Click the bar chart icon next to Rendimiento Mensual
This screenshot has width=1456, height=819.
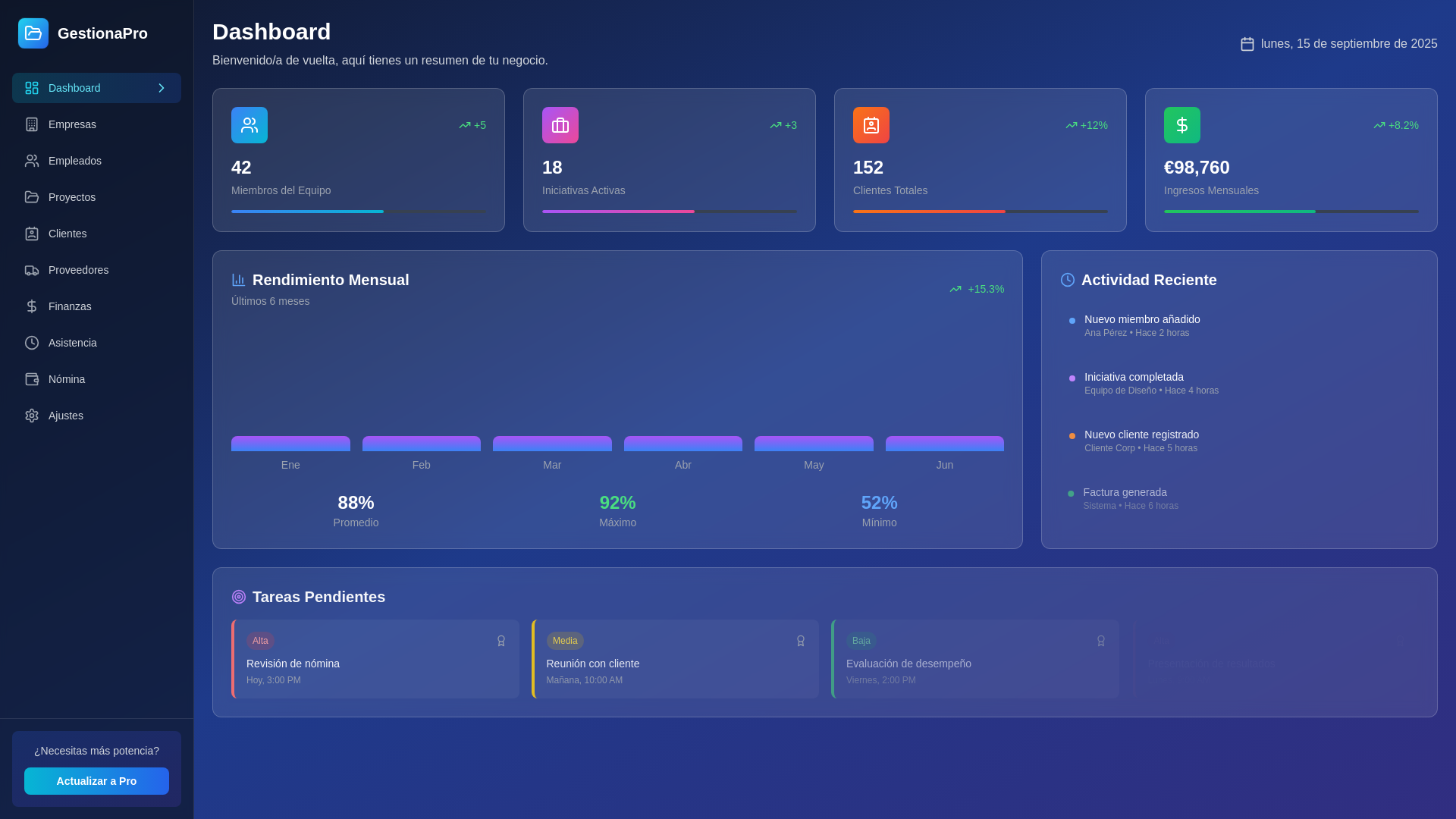239,280
